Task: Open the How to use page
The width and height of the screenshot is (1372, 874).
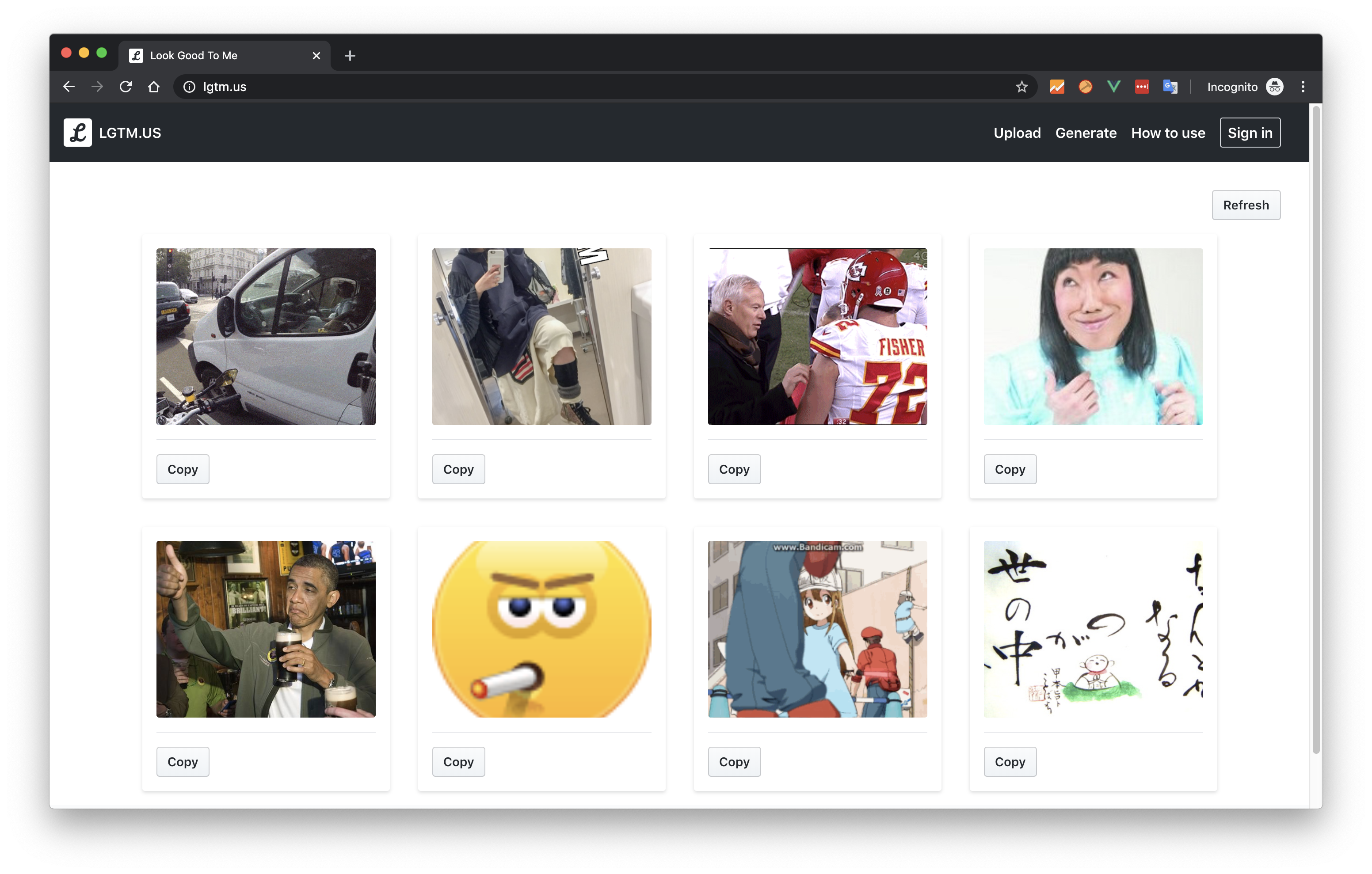Action: 1167,133
